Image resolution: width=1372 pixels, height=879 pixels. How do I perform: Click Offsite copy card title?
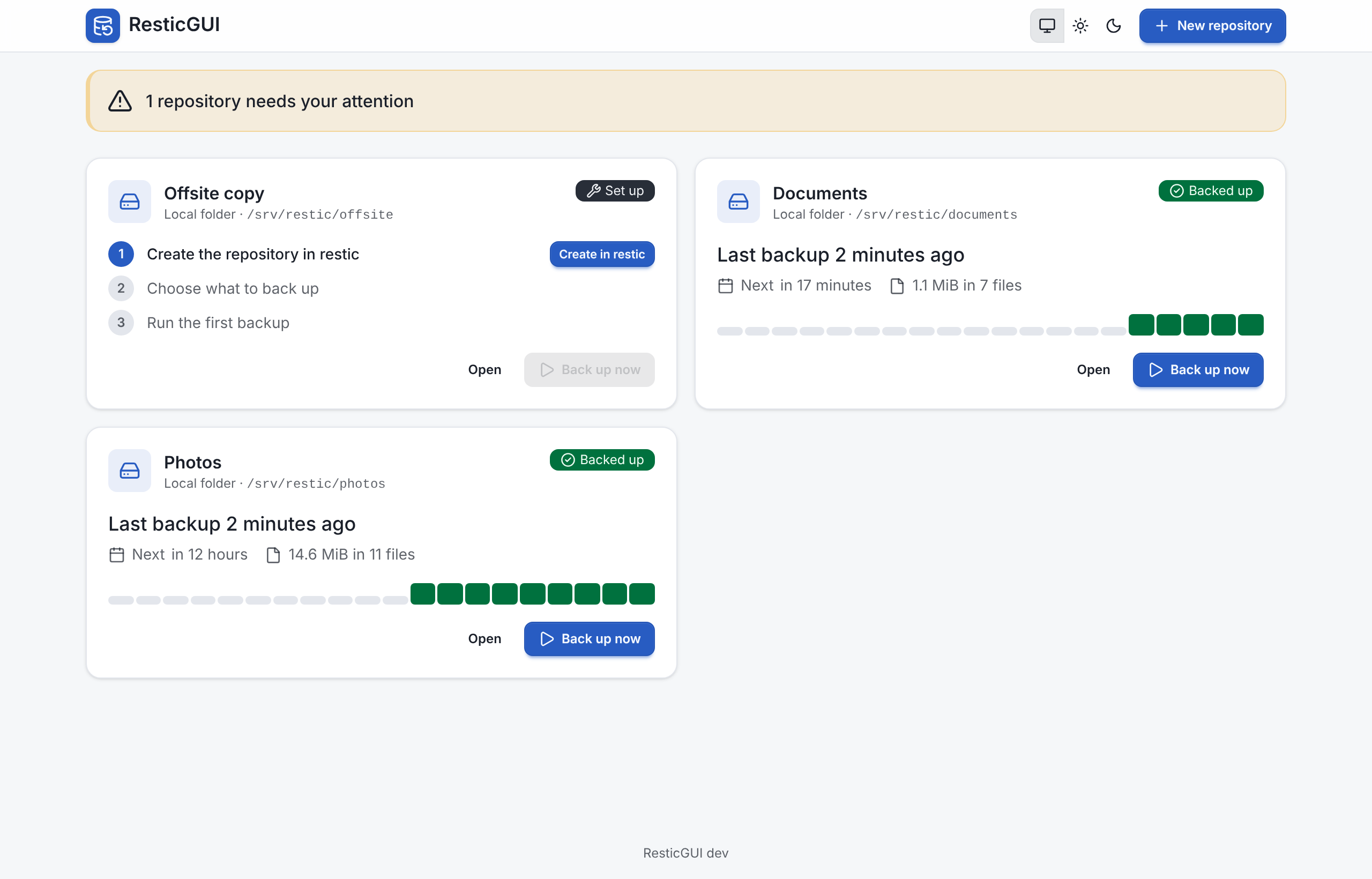pyautogui.click(x=214, y=193)
